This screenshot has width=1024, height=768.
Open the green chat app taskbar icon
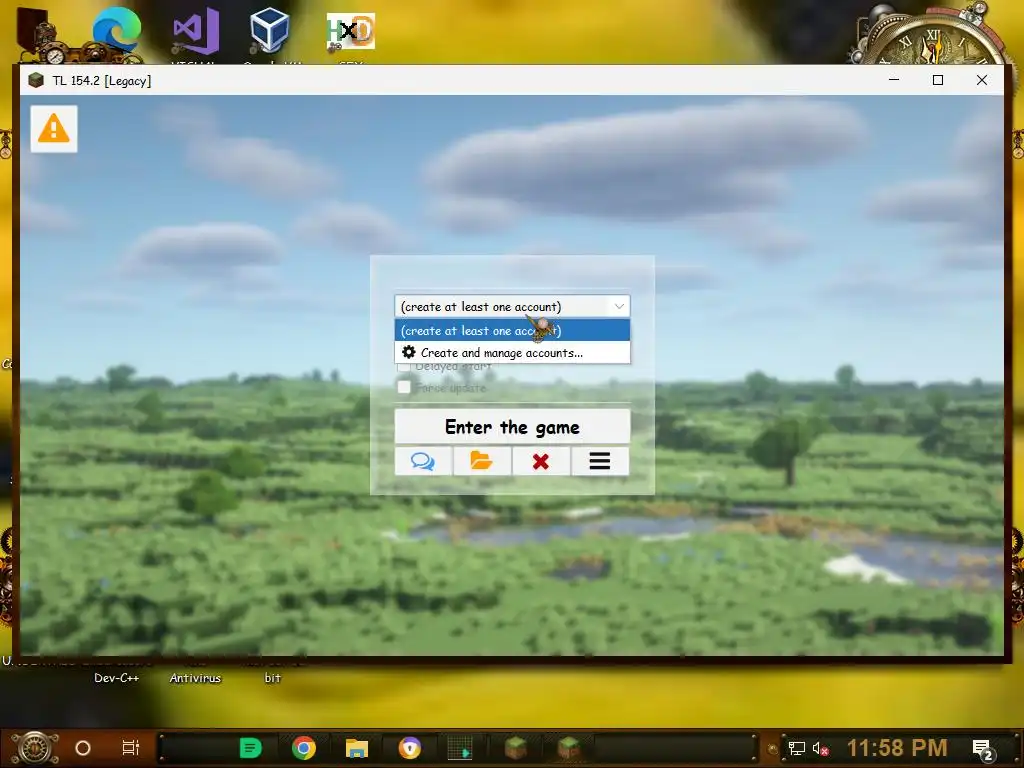[x=250, y=748]
